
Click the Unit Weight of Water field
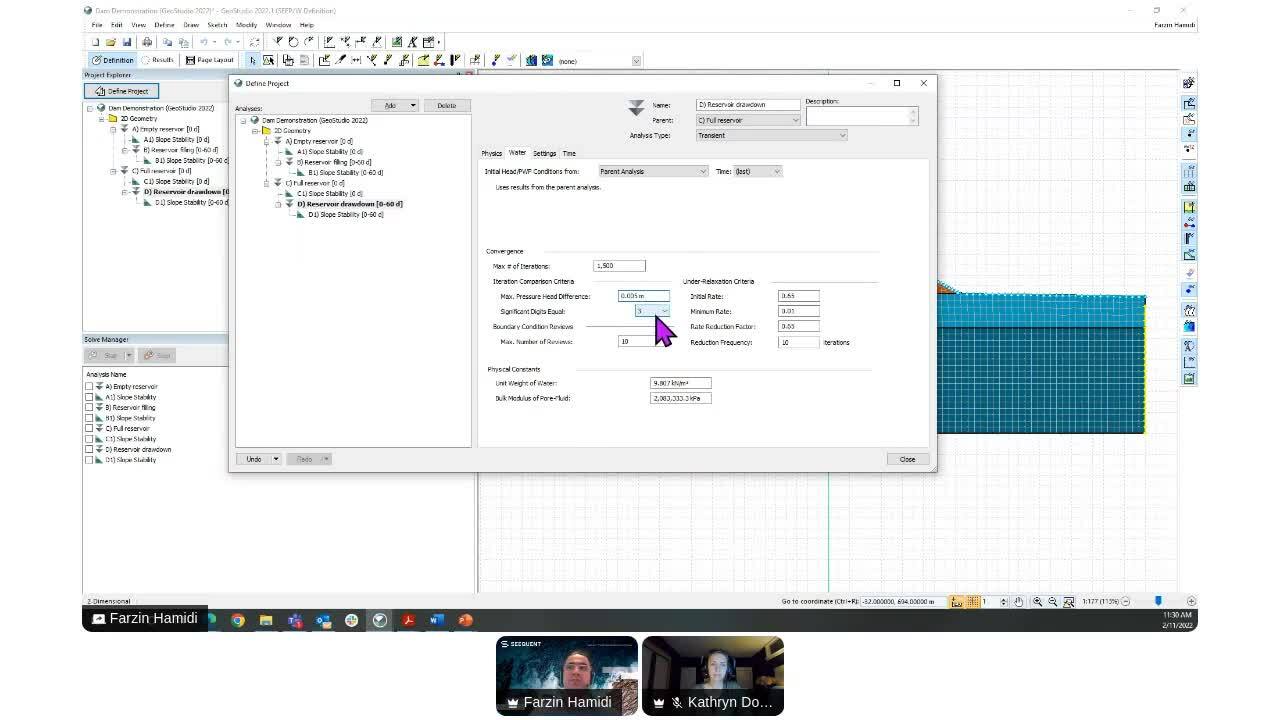(x=680, y=383)
